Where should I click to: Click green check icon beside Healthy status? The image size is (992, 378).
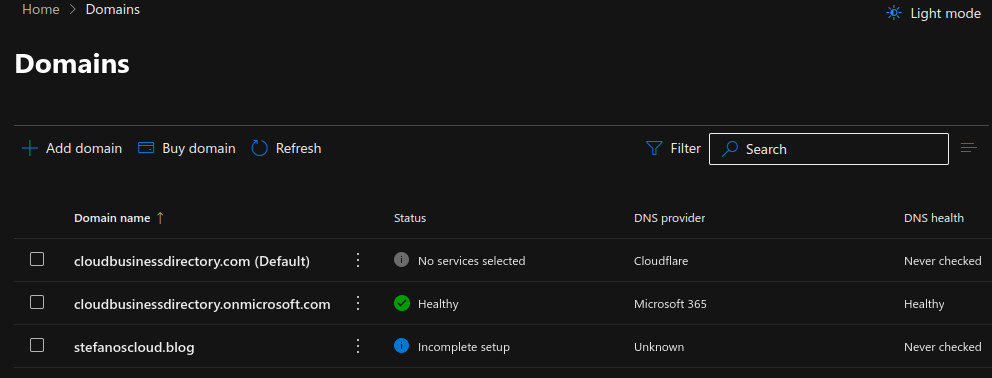[x=401, y=303]
